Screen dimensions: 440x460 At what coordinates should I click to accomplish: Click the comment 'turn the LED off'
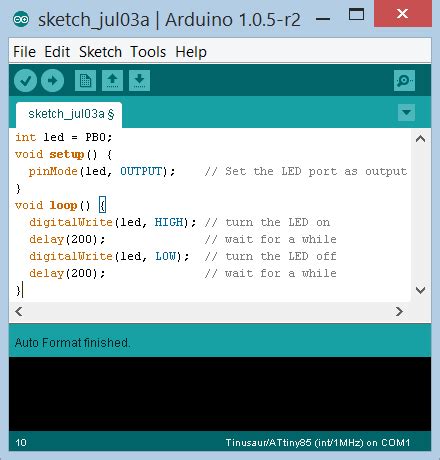pyautogui.click(x=281, y=256)
